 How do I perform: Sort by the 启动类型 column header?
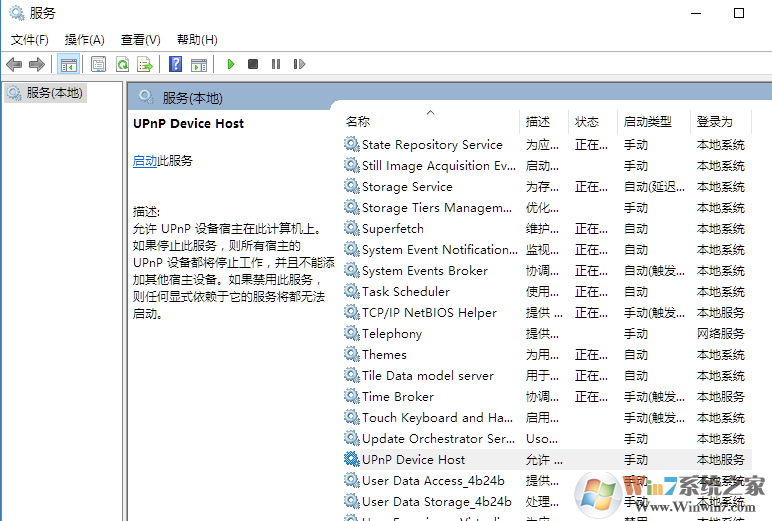point(647,122)
